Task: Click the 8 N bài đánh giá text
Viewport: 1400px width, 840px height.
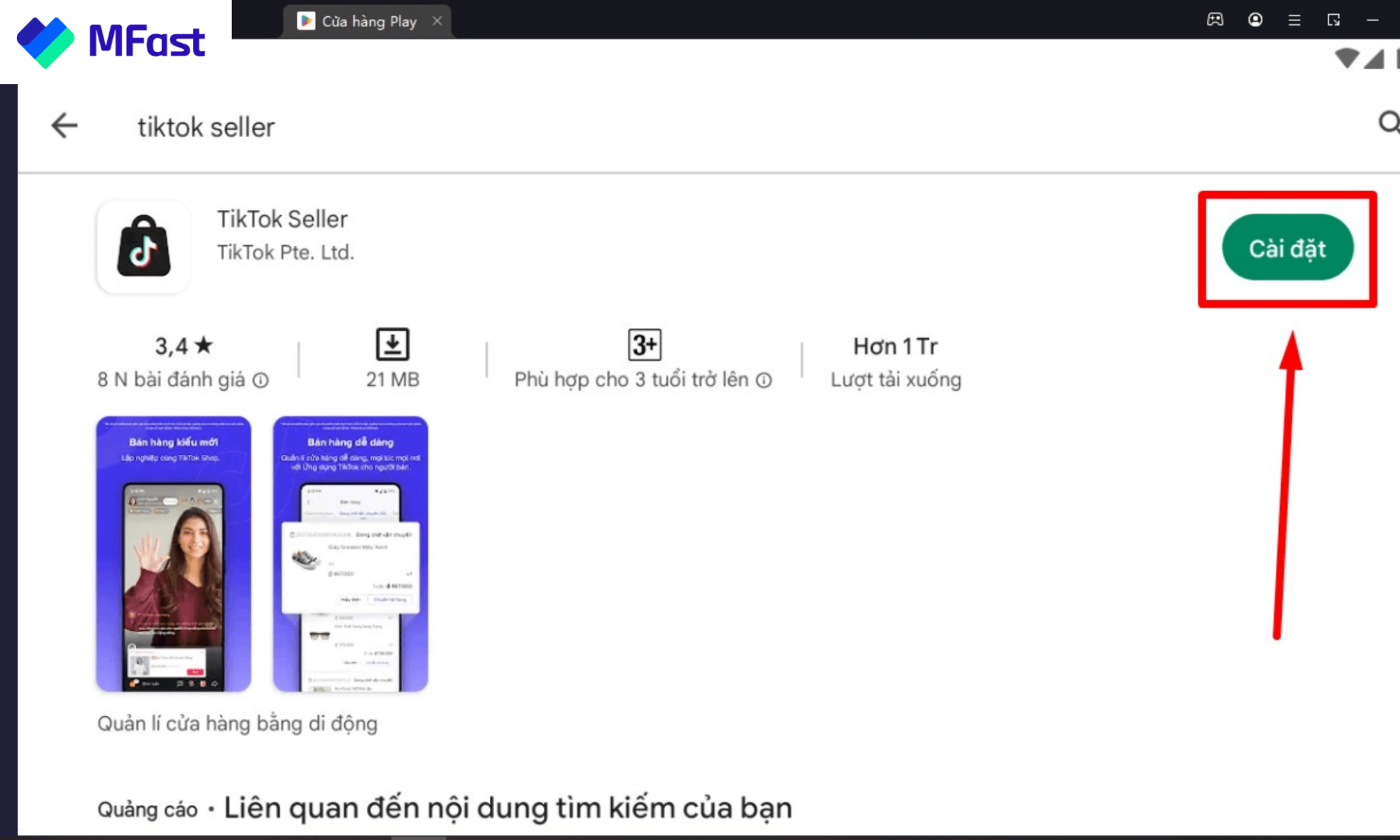Action: tap(171, 380)
